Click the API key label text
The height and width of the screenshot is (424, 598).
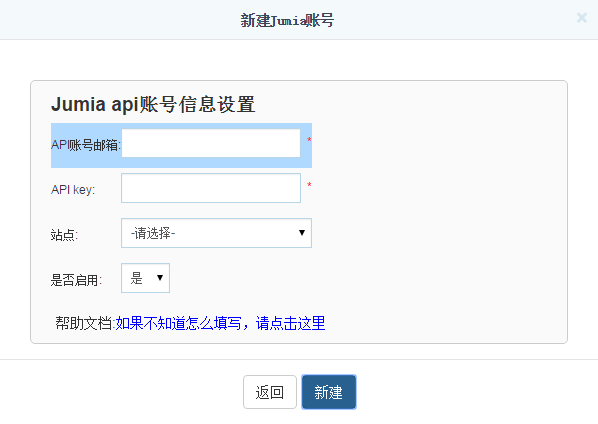pos(73,190)
